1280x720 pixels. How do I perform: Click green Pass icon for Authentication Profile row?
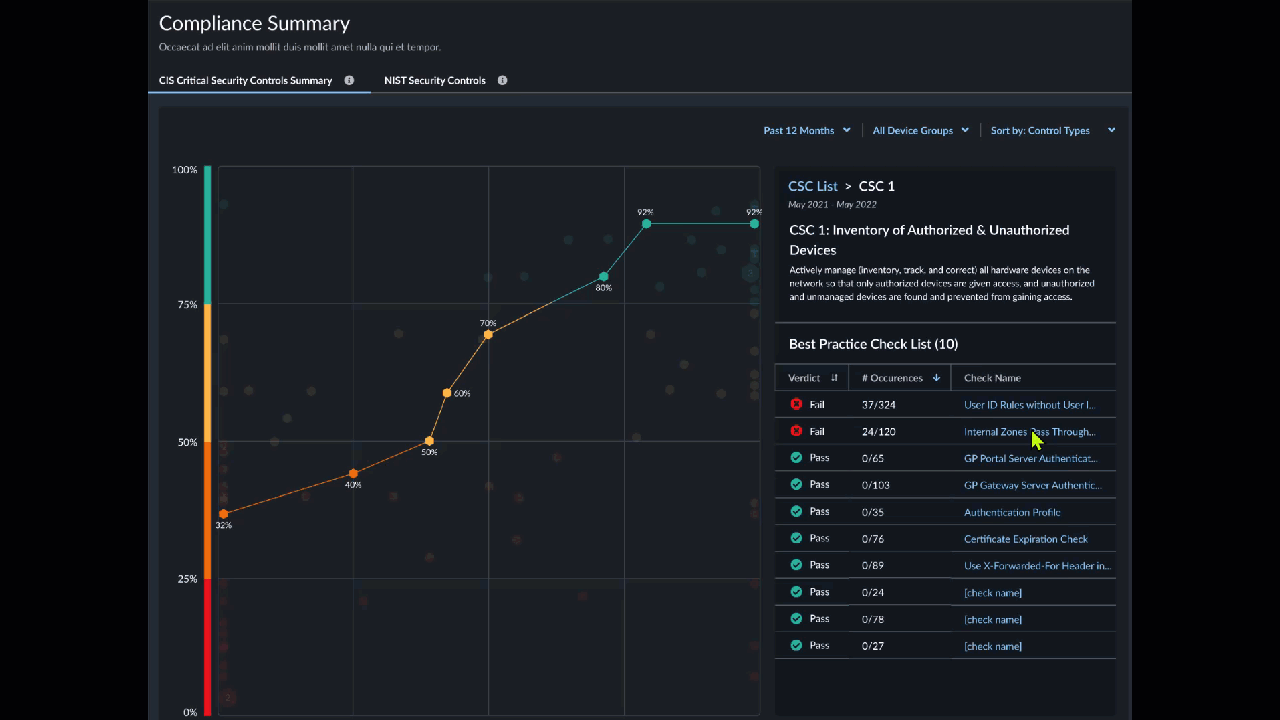(x=796, y=512)
